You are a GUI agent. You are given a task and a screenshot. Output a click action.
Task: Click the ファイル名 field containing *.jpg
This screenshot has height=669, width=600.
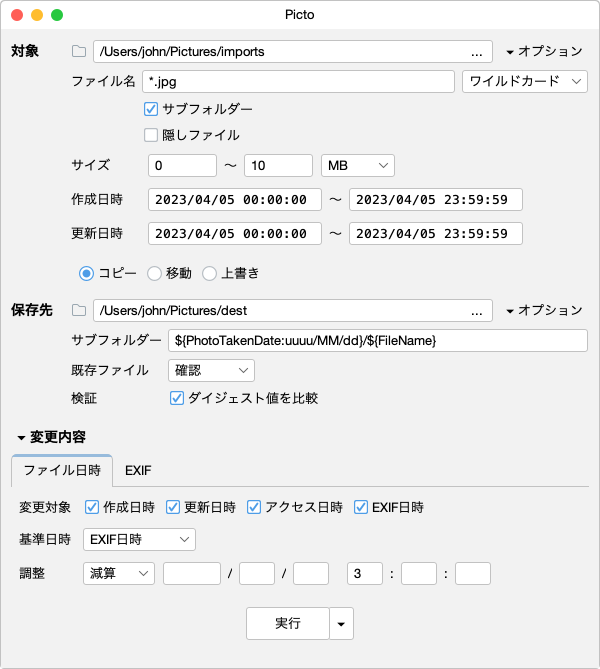[298, 81]
